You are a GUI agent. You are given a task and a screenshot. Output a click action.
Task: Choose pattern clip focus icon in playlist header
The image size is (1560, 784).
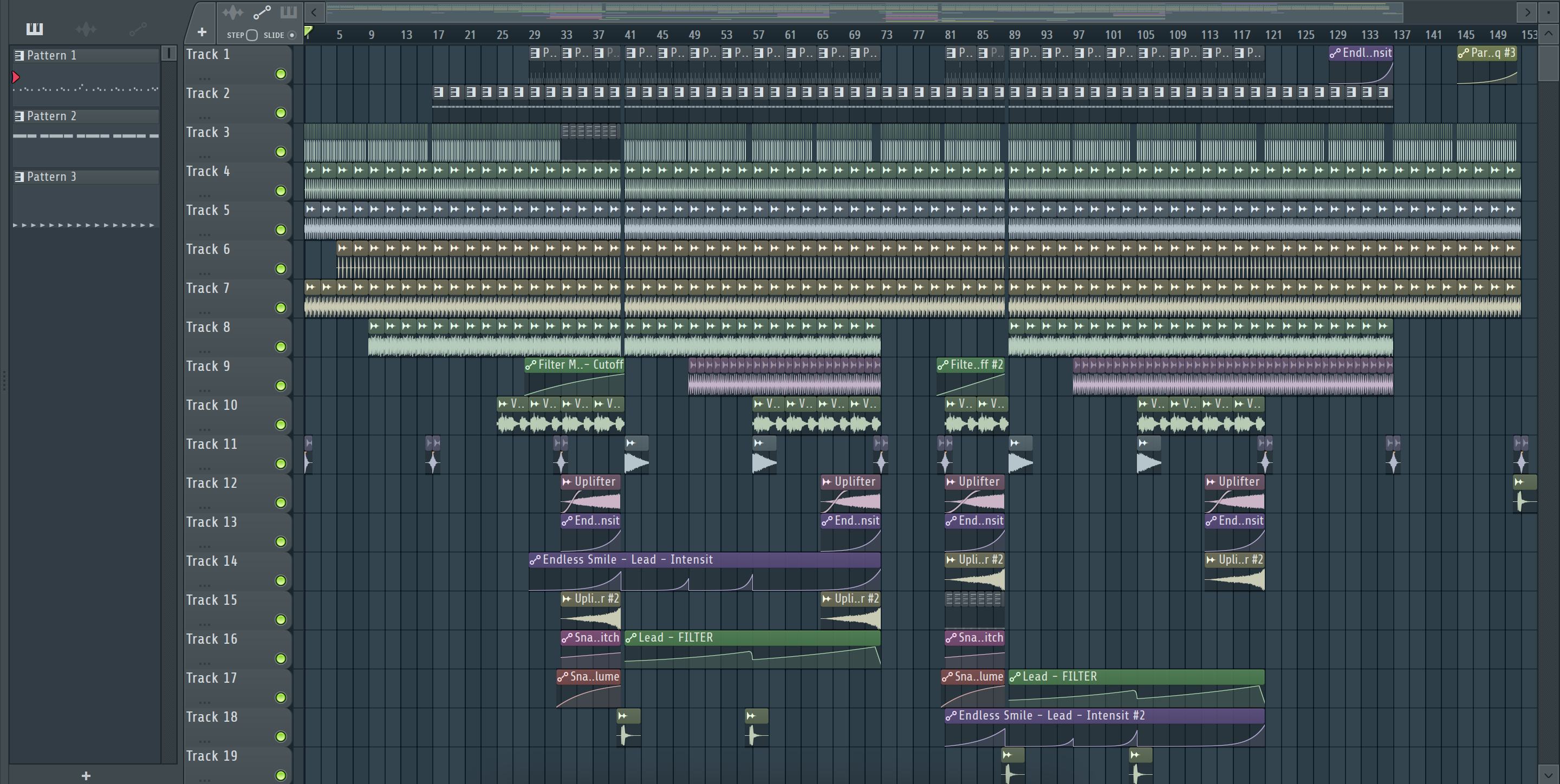[x=288, y=12]
